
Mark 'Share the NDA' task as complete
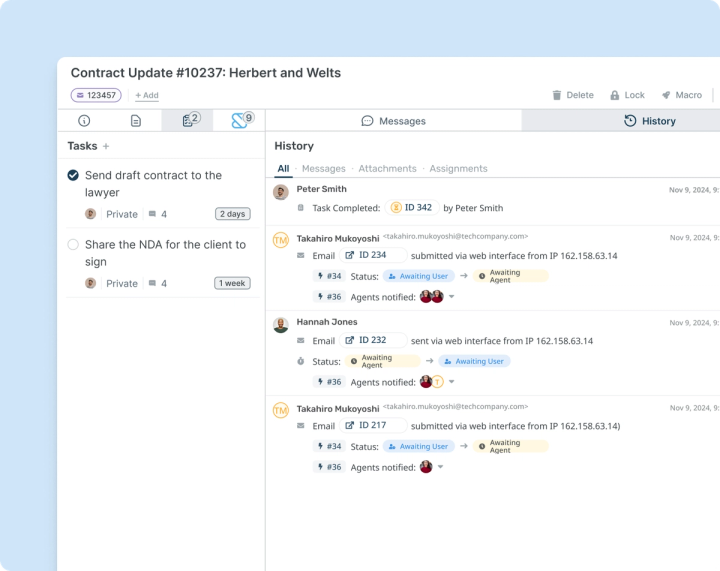point(73,245)
